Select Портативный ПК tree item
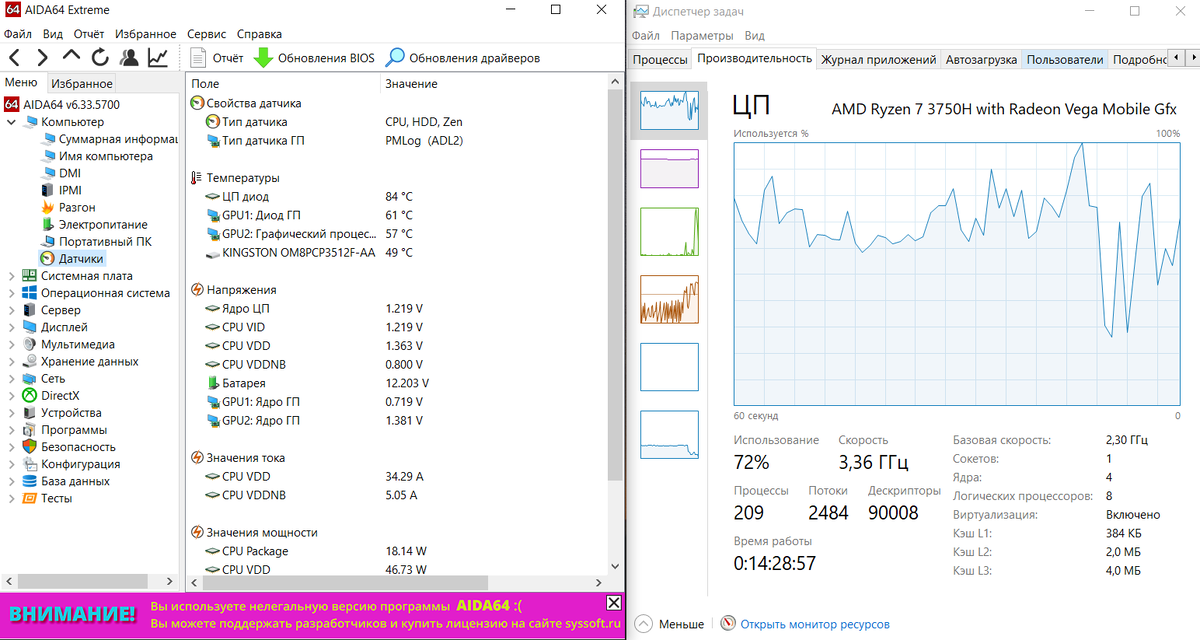The image size is (1200, 640). (x=96, y=241)
